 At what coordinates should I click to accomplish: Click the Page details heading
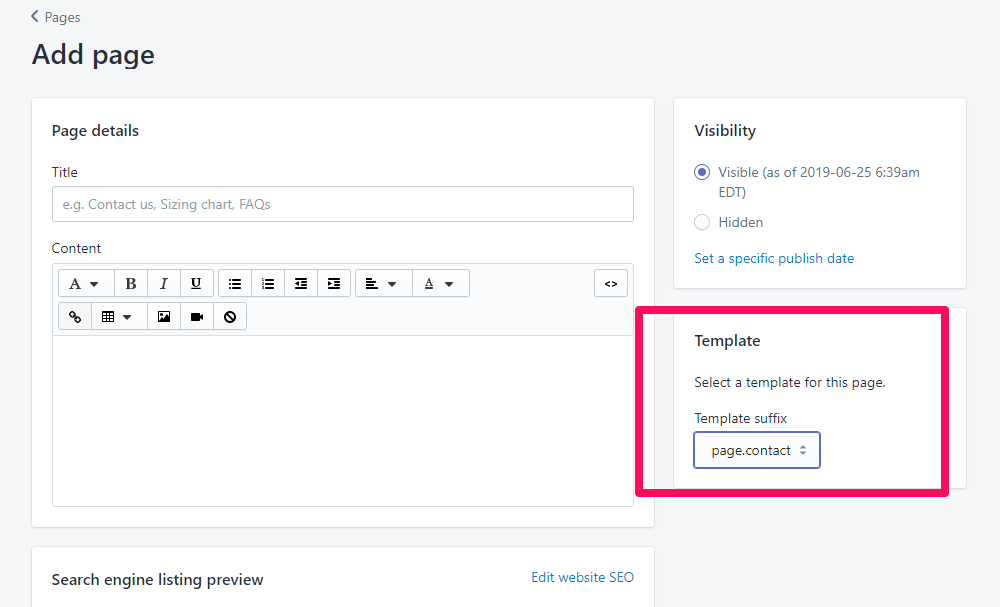coord(95,131)
